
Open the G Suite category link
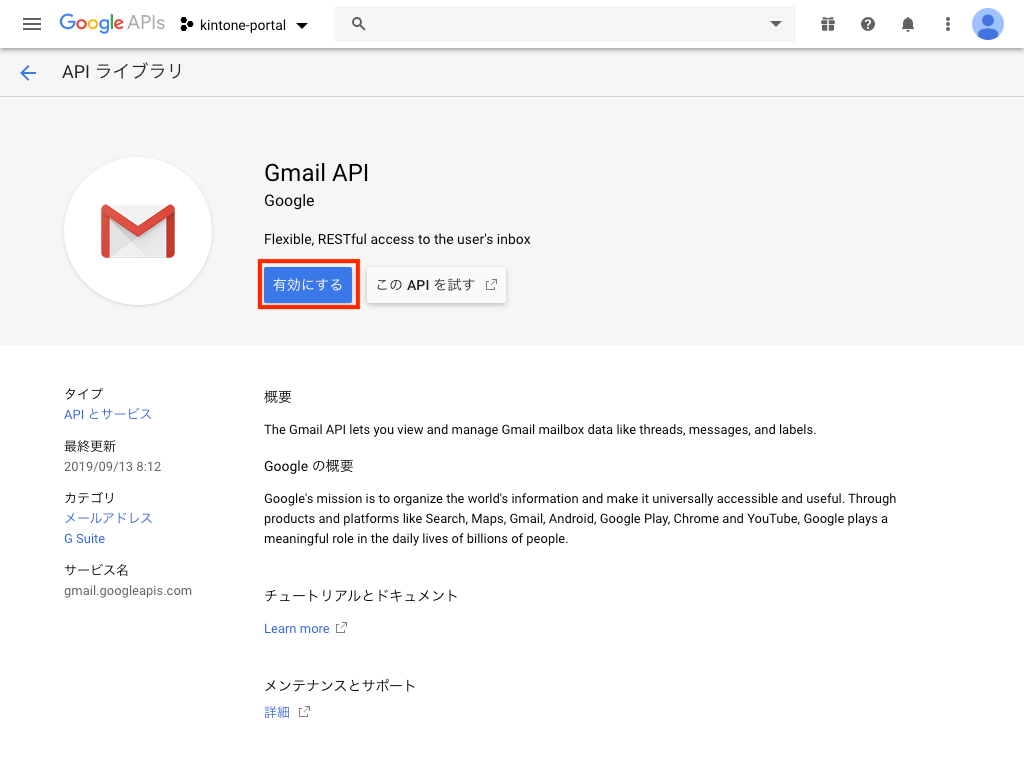tap(84, 539)
